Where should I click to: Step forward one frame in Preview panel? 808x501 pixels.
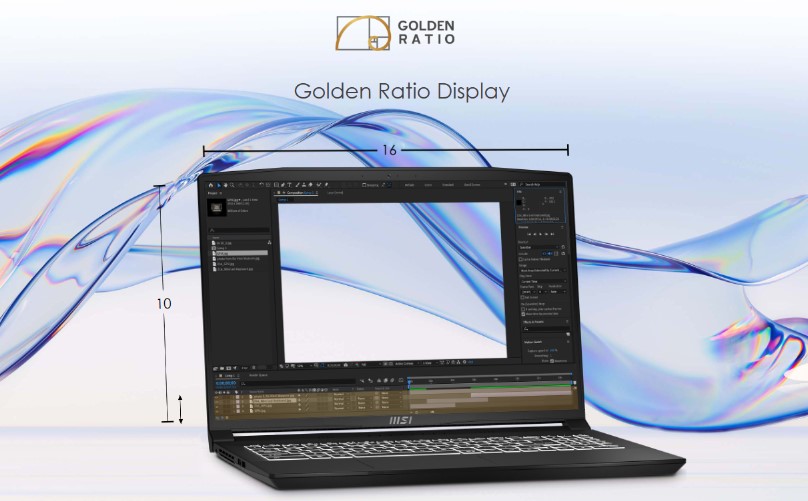point(546,234)
